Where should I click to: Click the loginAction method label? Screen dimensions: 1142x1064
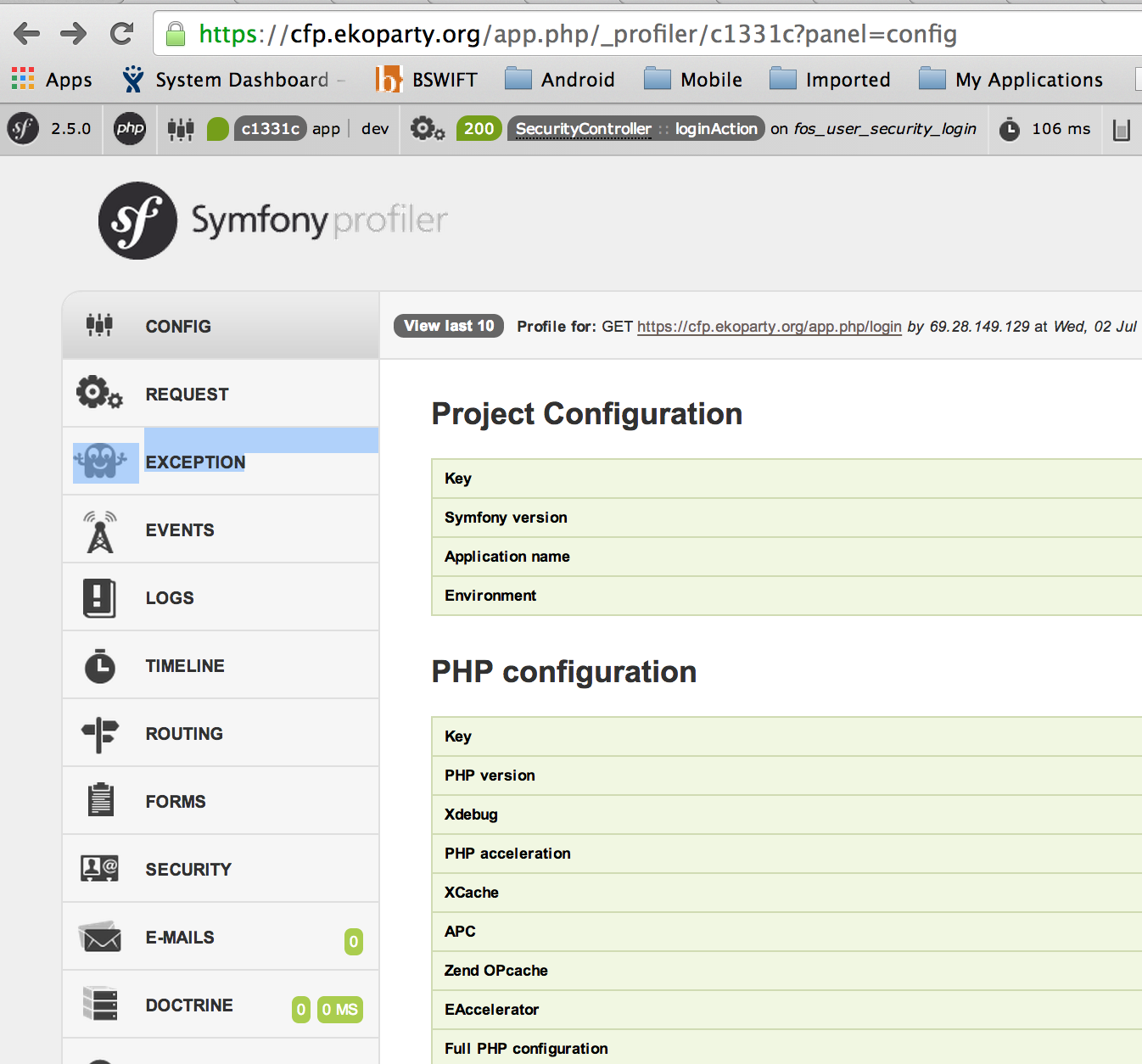pos(716,129)
